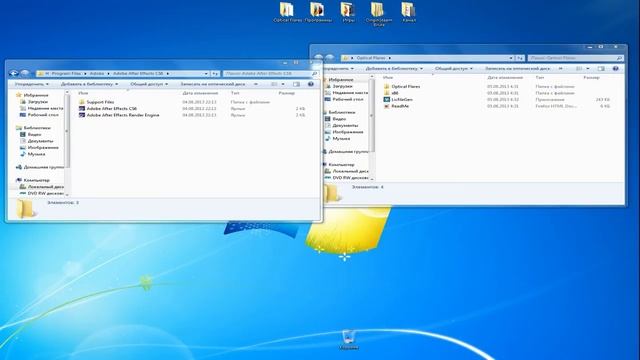This screenshot has width=640, height=360.
Task: Open view options arrow in After Effects CS6 window
Action: (283, 84)
